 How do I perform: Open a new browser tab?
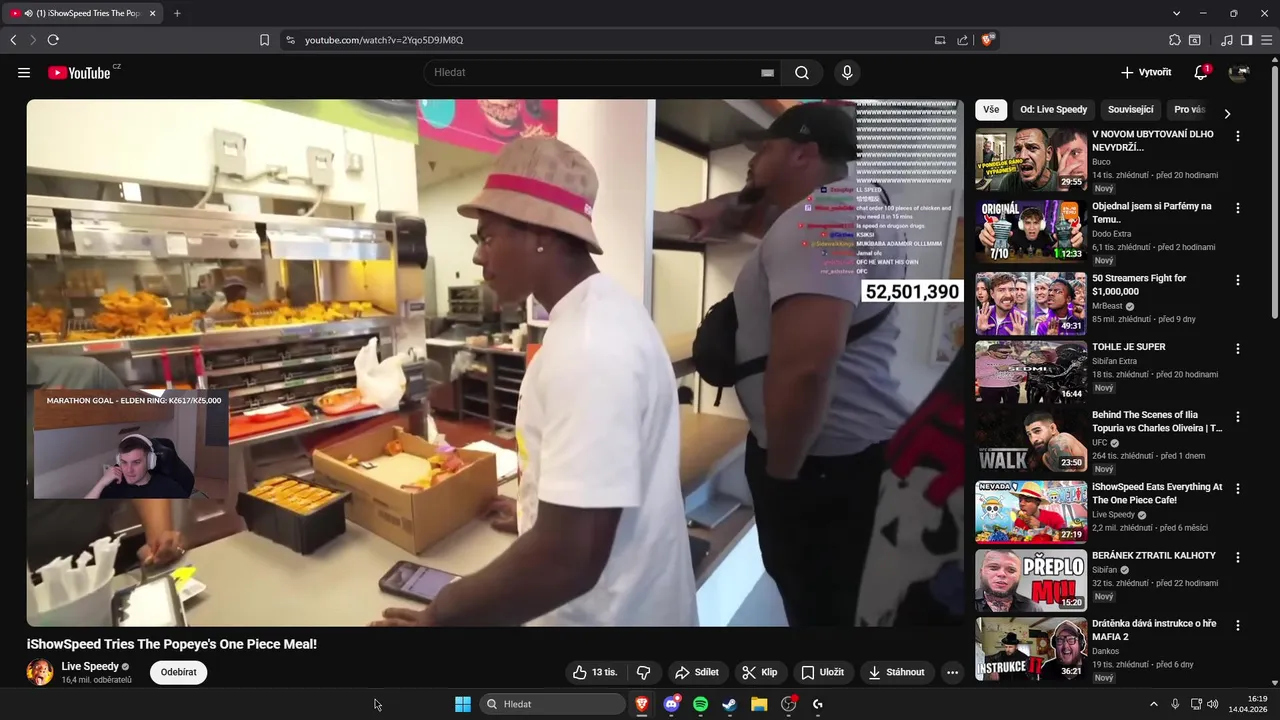pyautogui.click(x=177, y=13)
